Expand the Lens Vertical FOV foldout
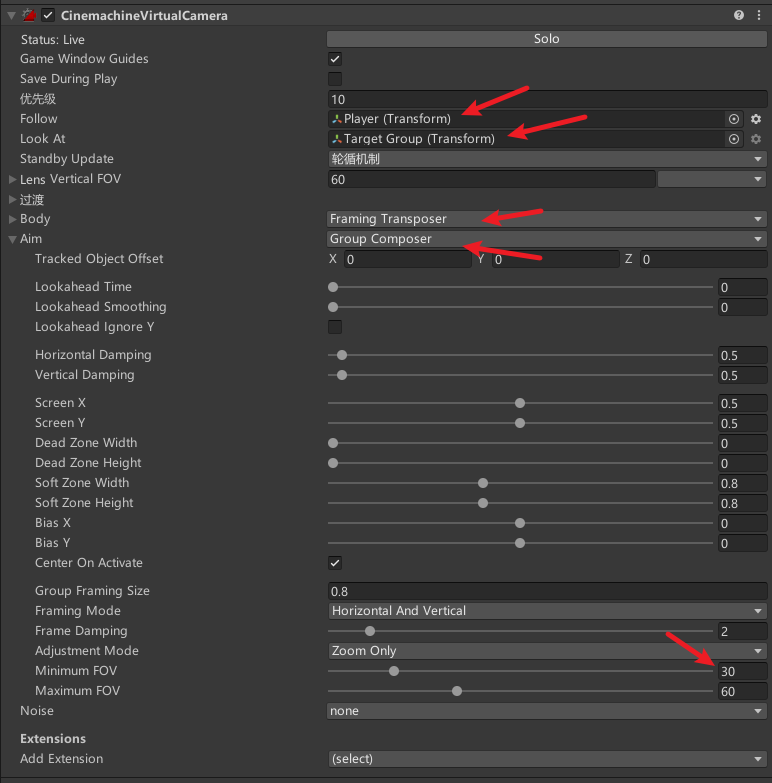The image size is (772, 783). [12, 179]
